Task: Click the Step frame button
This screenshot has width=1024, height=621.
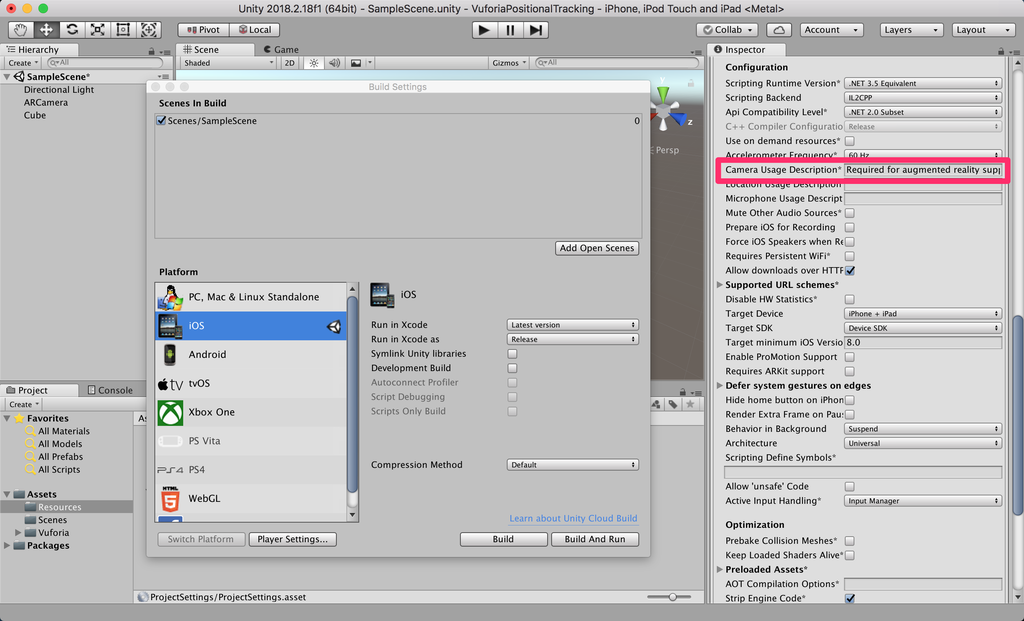Action: (536, 29)
